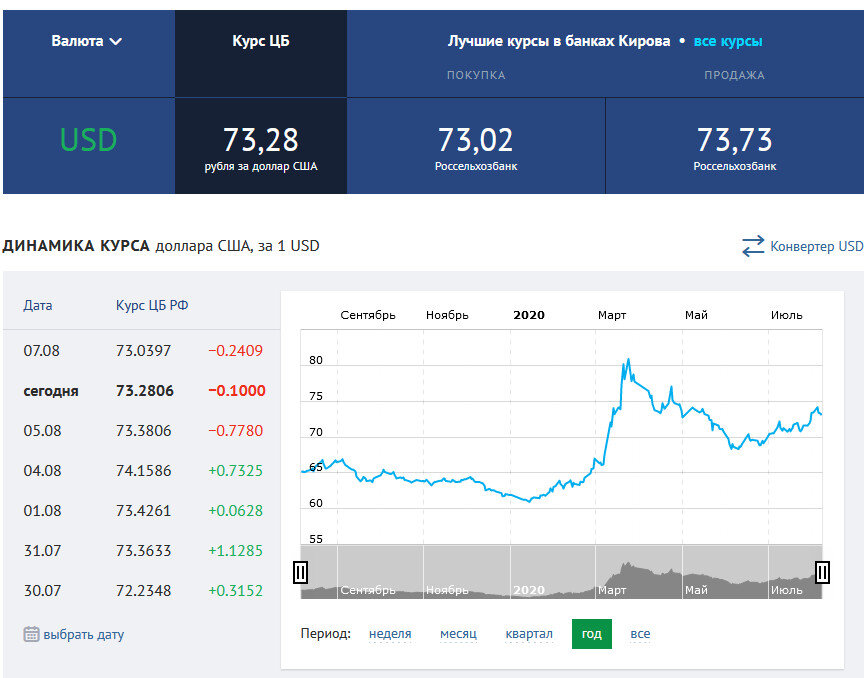
Task: Open the Валюта currency dropdown
Action: click(x=86, y=41)
